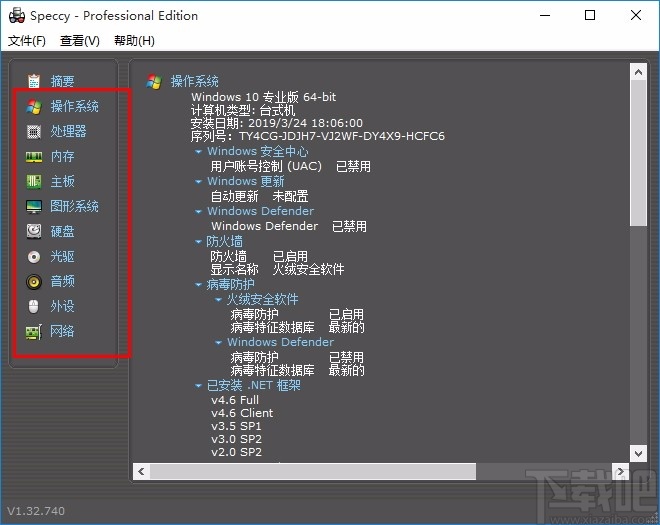Open the 硬盘 storage section
The height and width of the screenshot is (525, 660).
click(x=62, y=231)
